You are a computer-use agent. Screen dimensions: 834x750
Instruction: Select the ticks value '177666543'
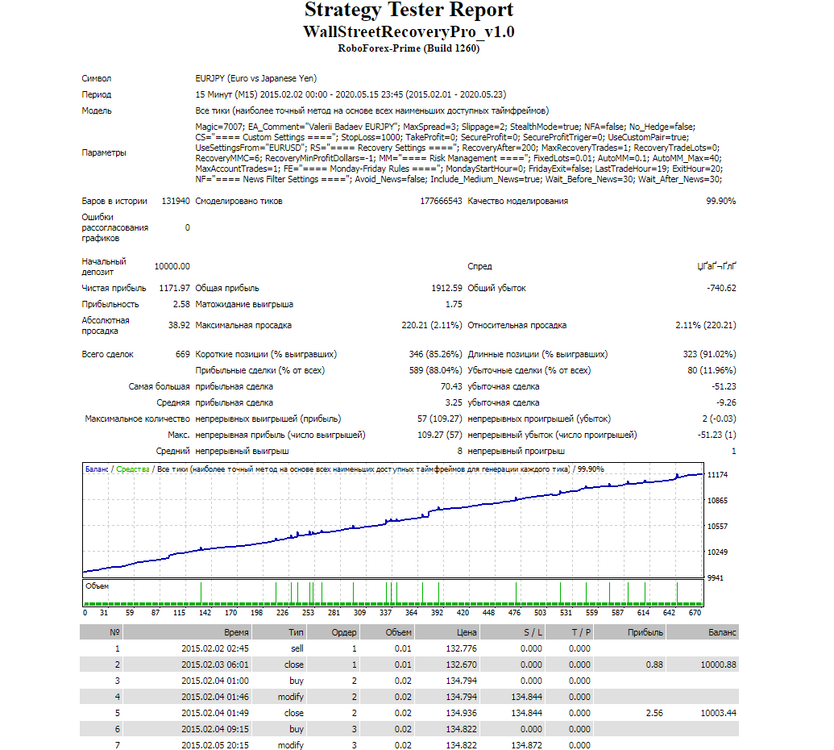point(441,201)
